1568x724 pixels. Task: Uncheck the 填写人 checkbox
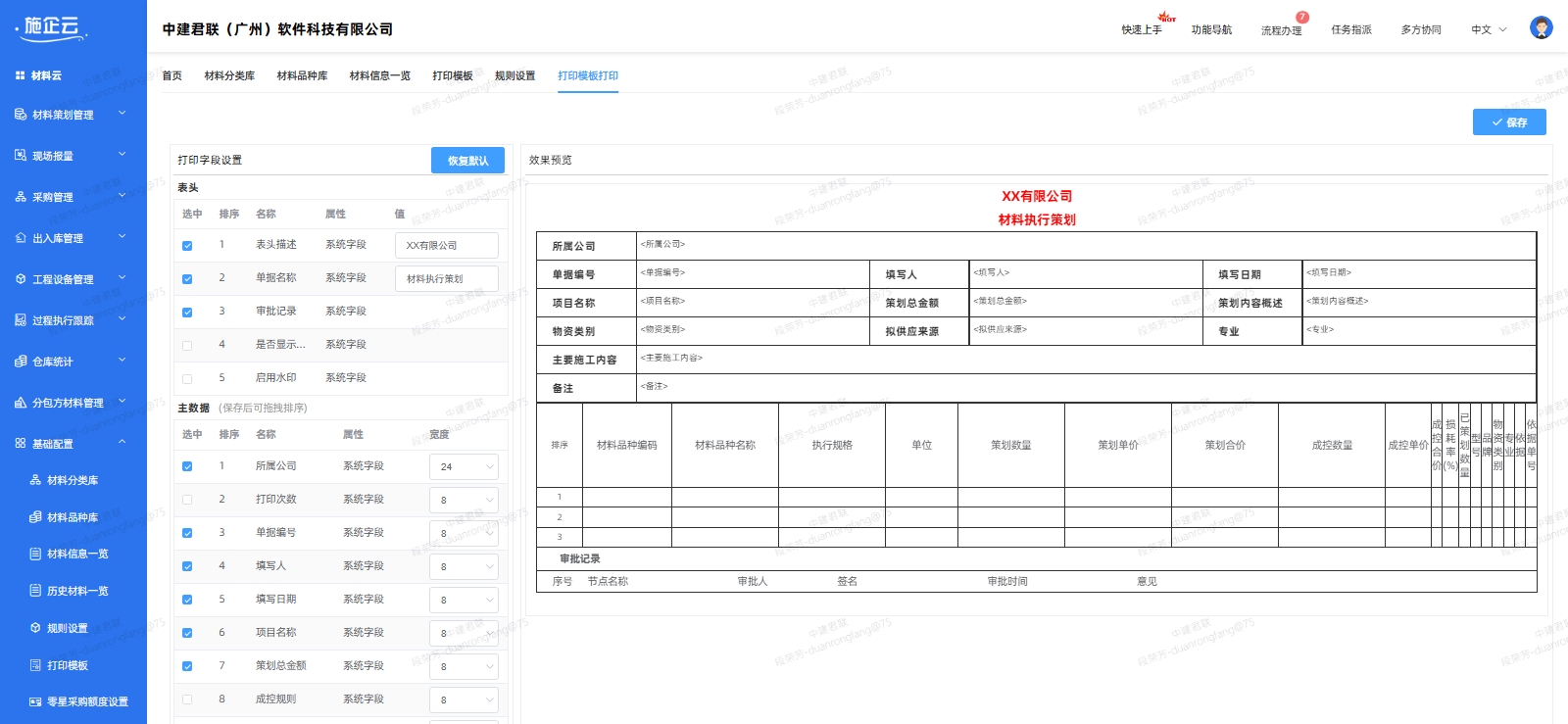pos(187,566)
